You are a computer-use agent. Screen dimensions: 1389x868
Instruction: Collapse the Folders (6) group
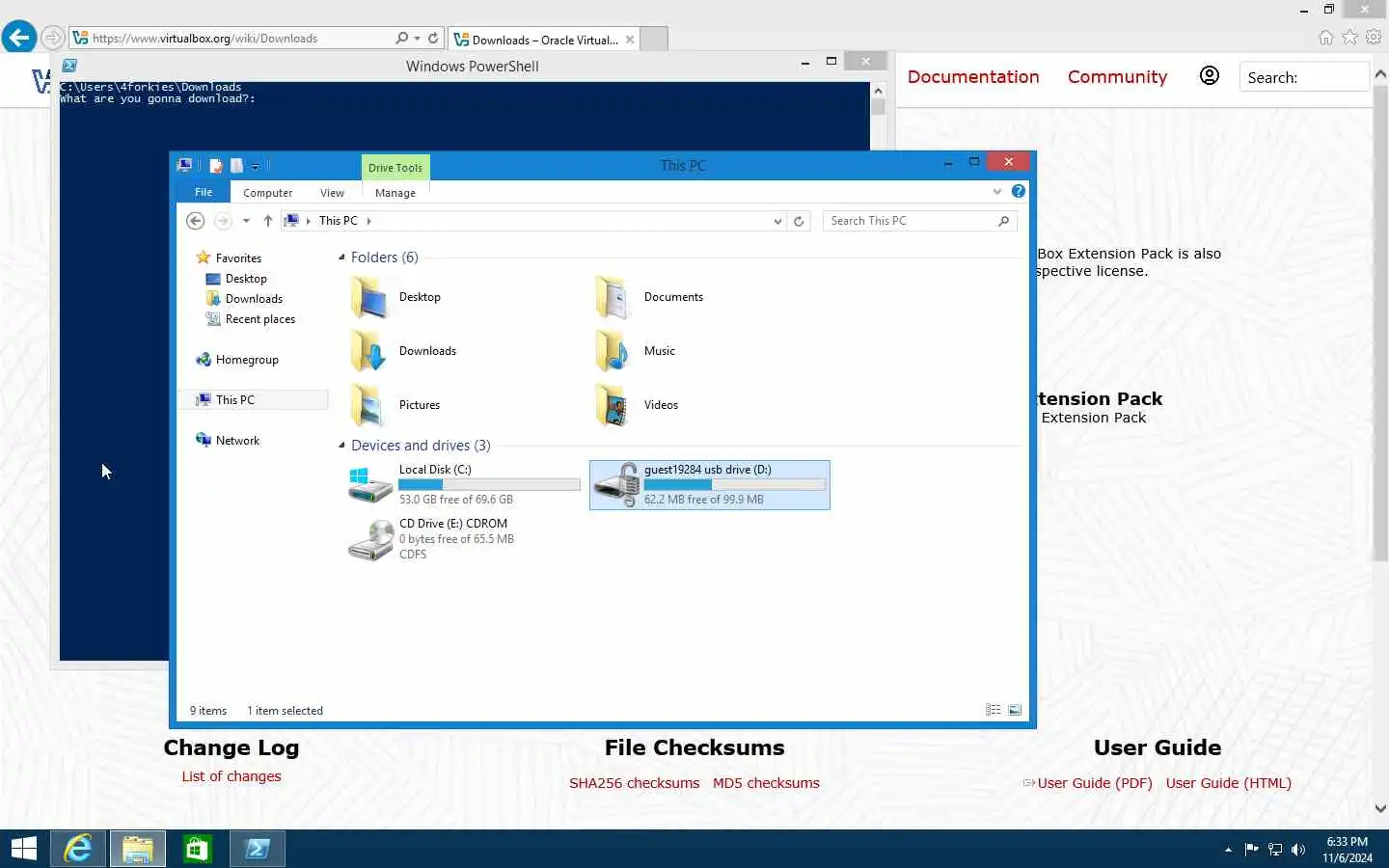[x=341, y=258]
